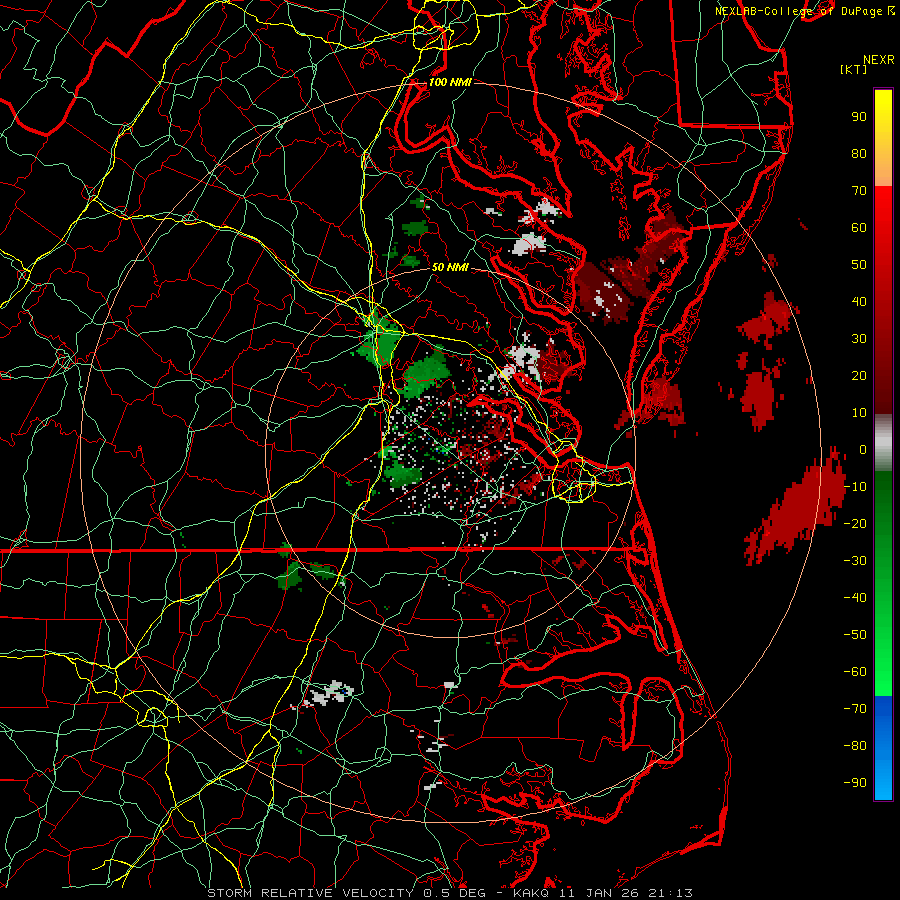Click the 50 NMI range ring label
This screenshot has height=900, width=900.
pyautogui.click(x=450, y=267)
